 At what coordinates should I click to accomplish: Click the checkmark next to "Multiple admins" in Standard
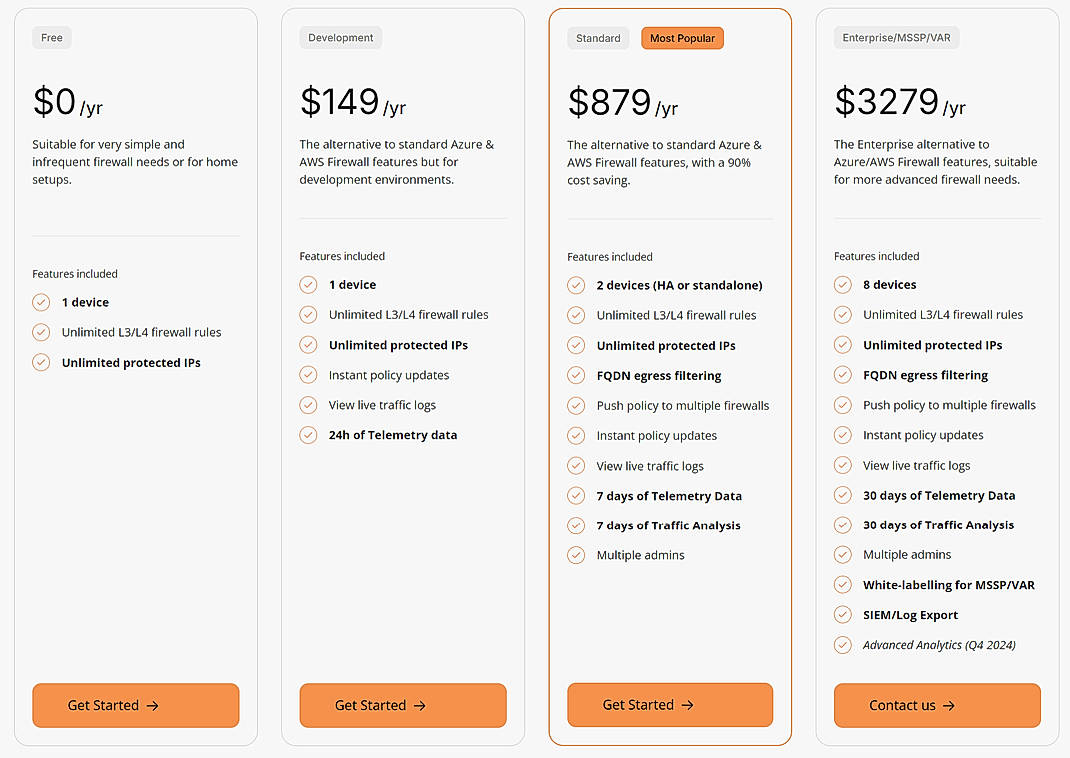(x=576, y=555)
